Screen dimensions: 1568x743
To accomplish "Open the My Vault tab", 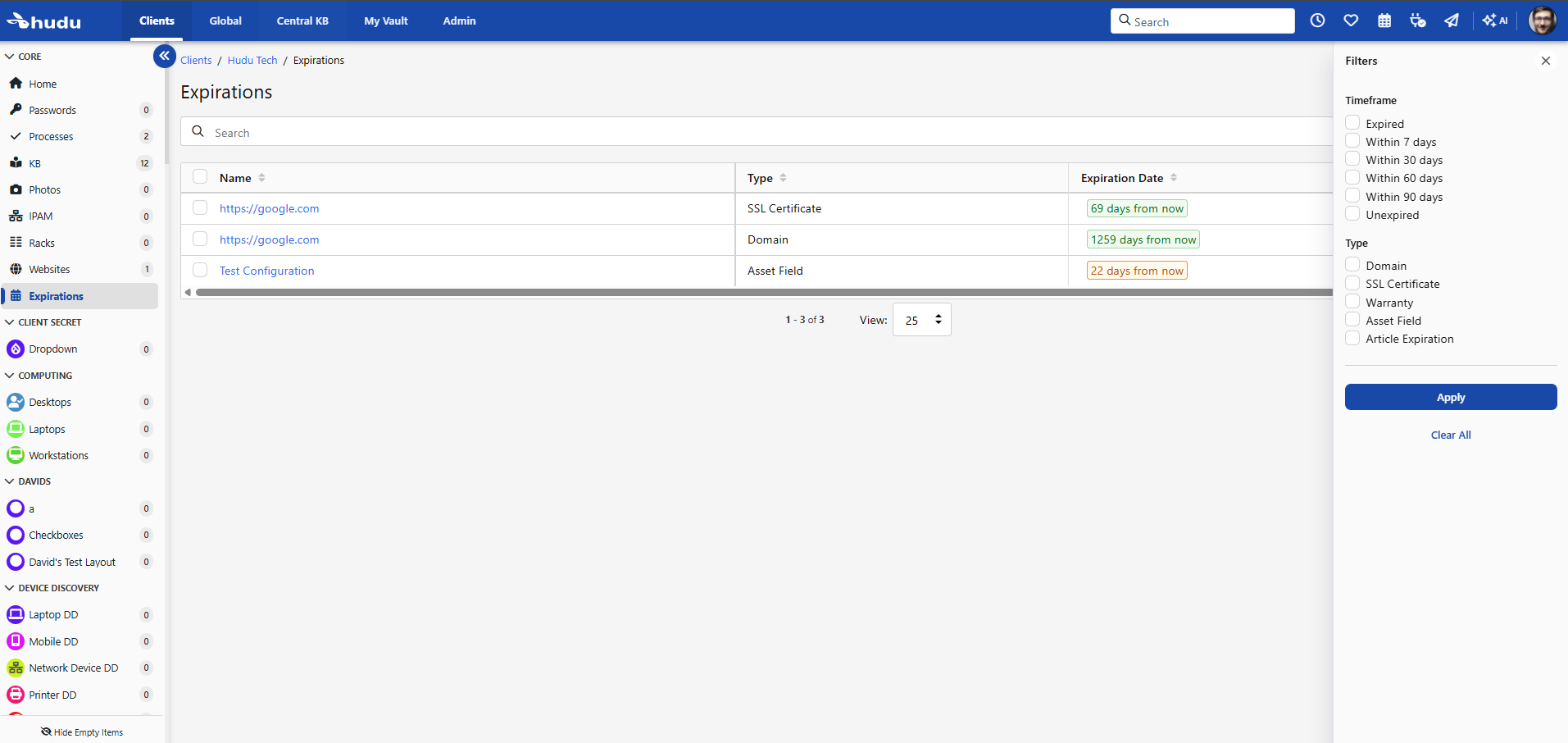I will tap(386, 21).
